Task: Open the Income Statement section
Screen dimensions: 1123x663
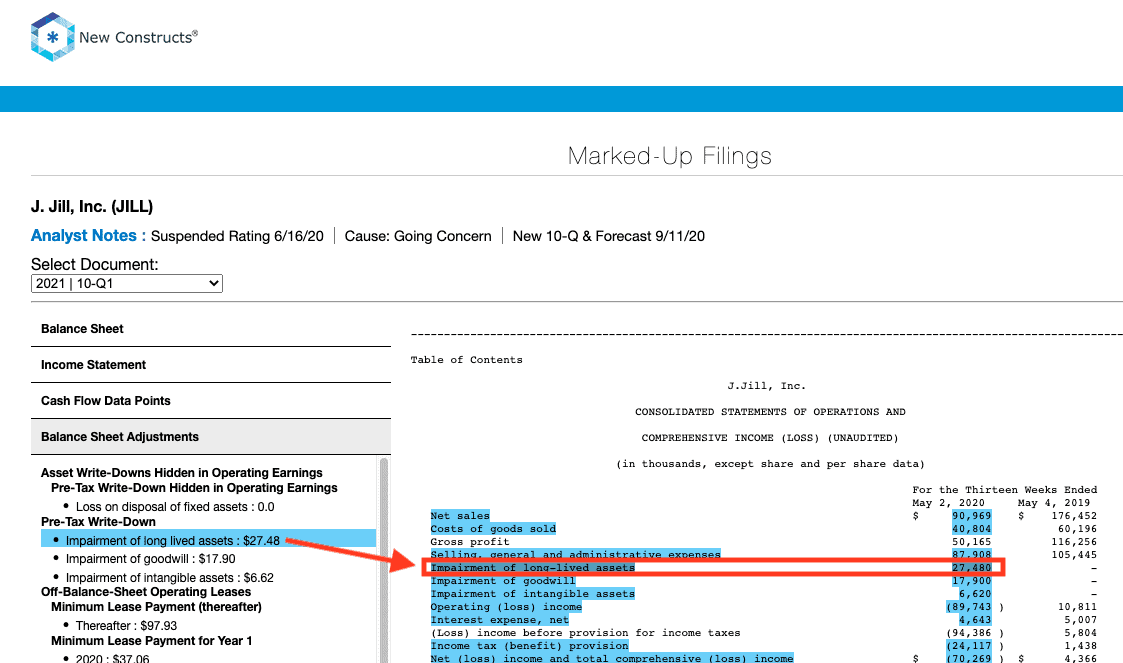Action: [x=211, y=364]
